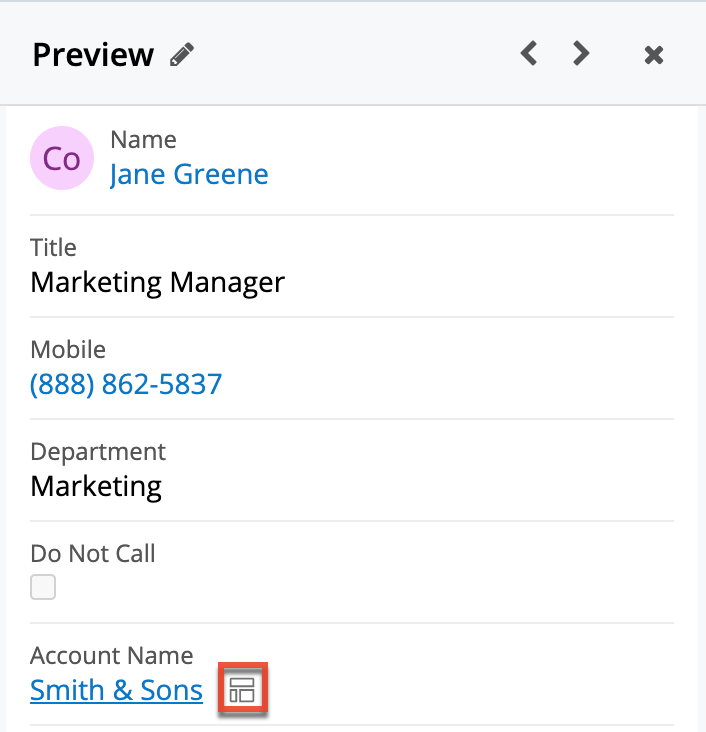Screen dimensions: 706x732
Task: Click the Name field label
Action: point(143,140)
